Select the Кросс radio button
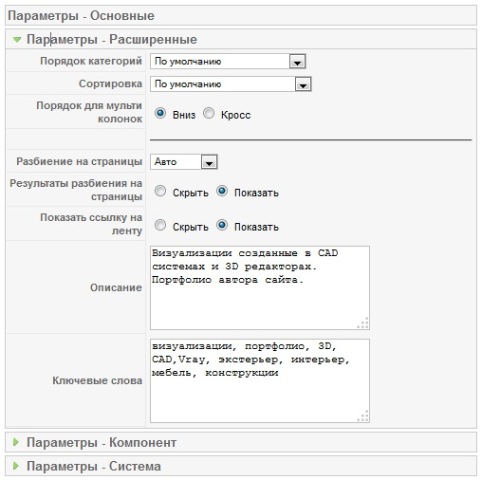 (209, 113)
